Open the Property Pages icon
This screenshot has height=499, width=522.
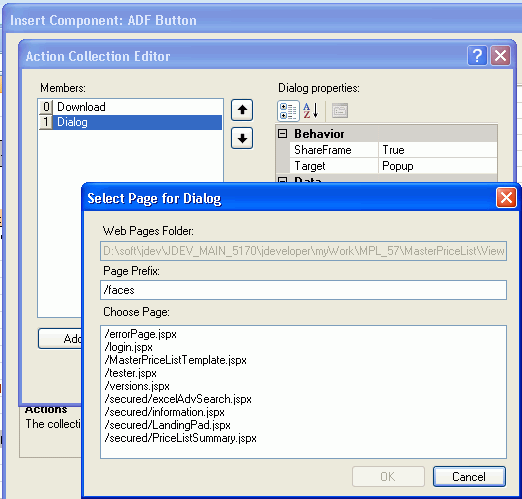click(x=340, y=111)
